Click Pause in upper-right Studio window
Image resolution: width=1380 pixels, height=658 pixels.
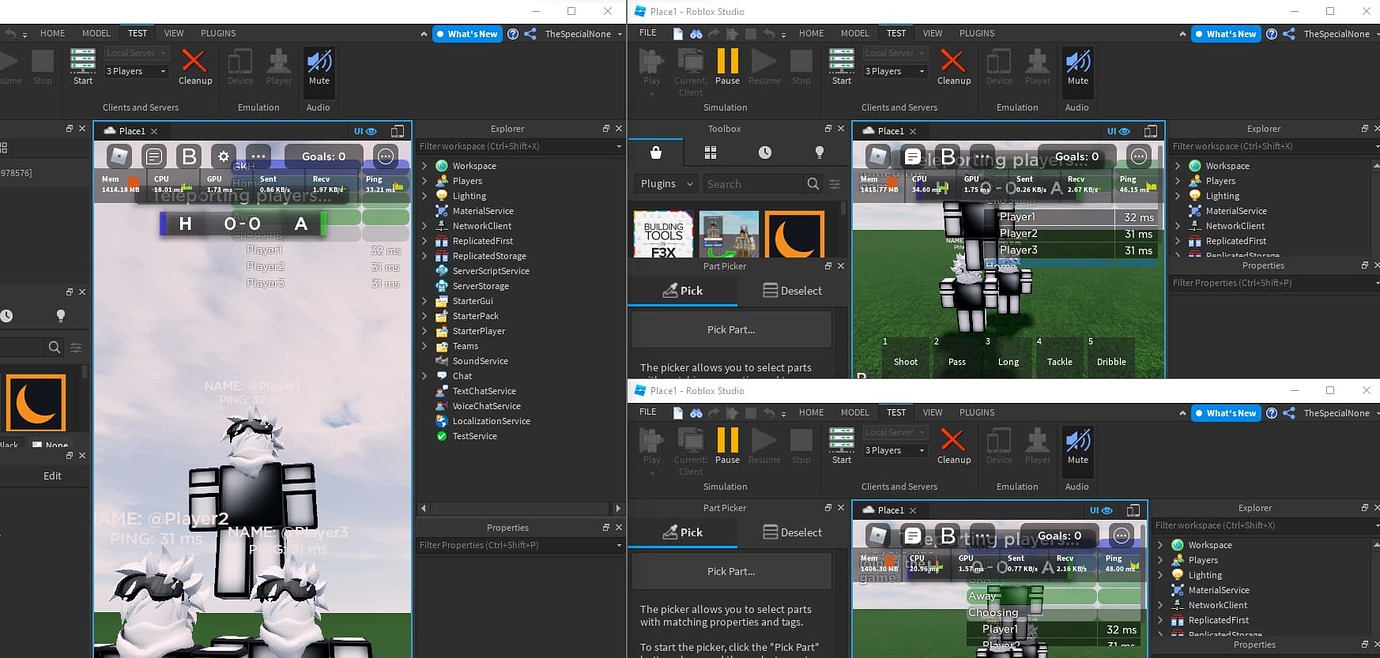(727, 66)
